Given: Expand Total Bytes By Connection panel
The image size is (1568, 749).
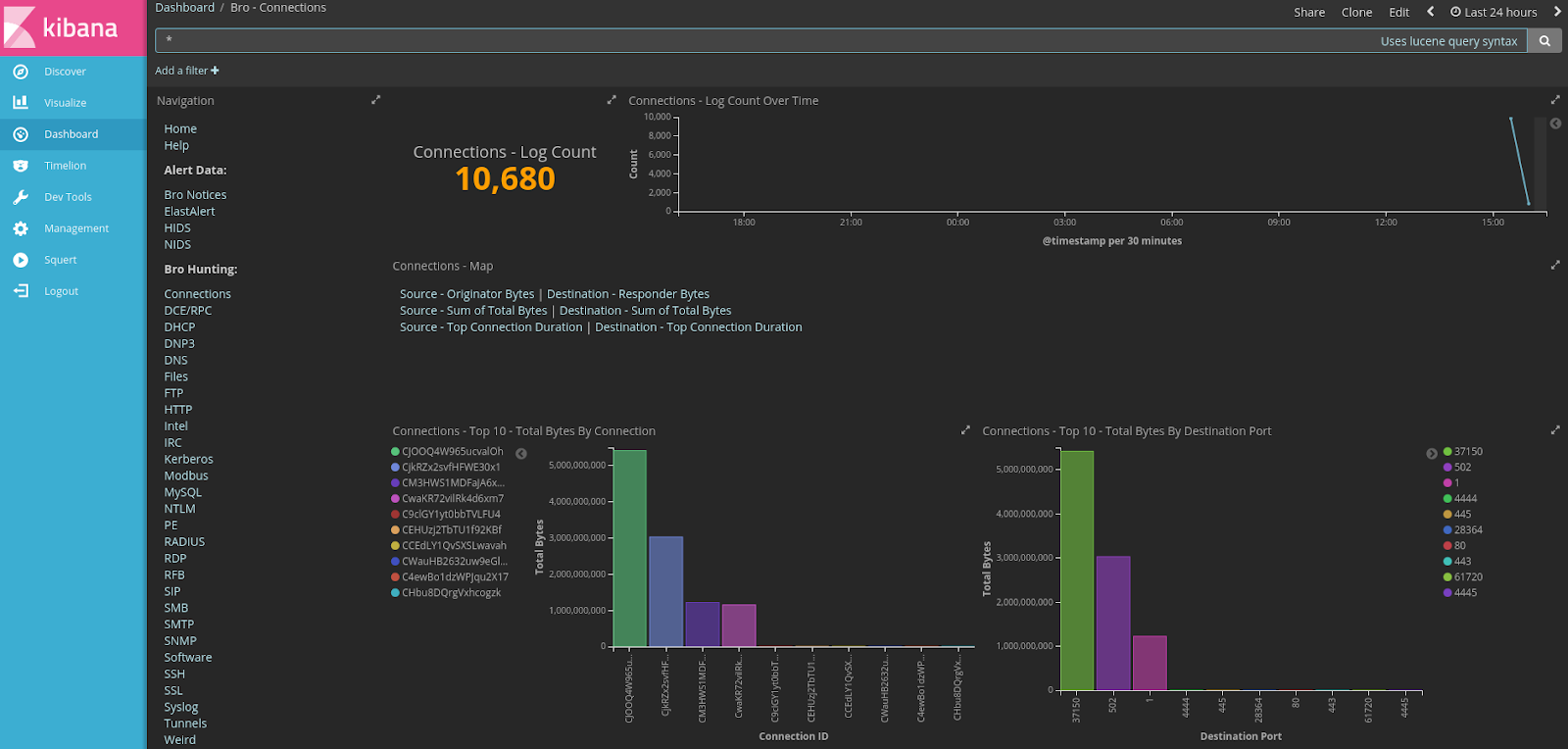Looking at the screenshot, I should tap(965, 430).
